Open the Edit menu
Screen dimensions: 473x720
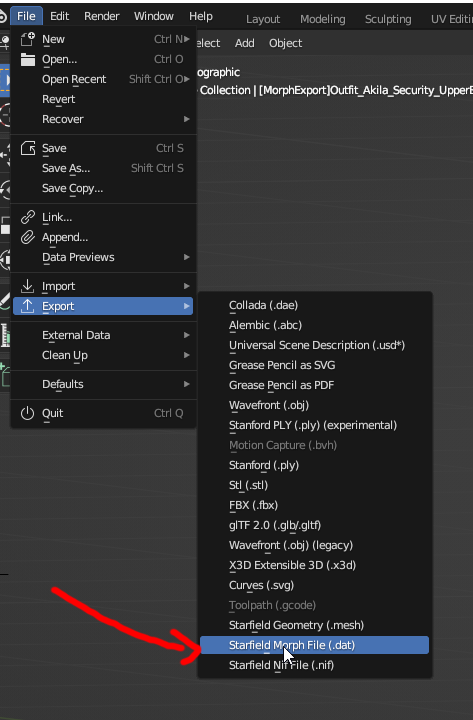(x=59, y=16)
